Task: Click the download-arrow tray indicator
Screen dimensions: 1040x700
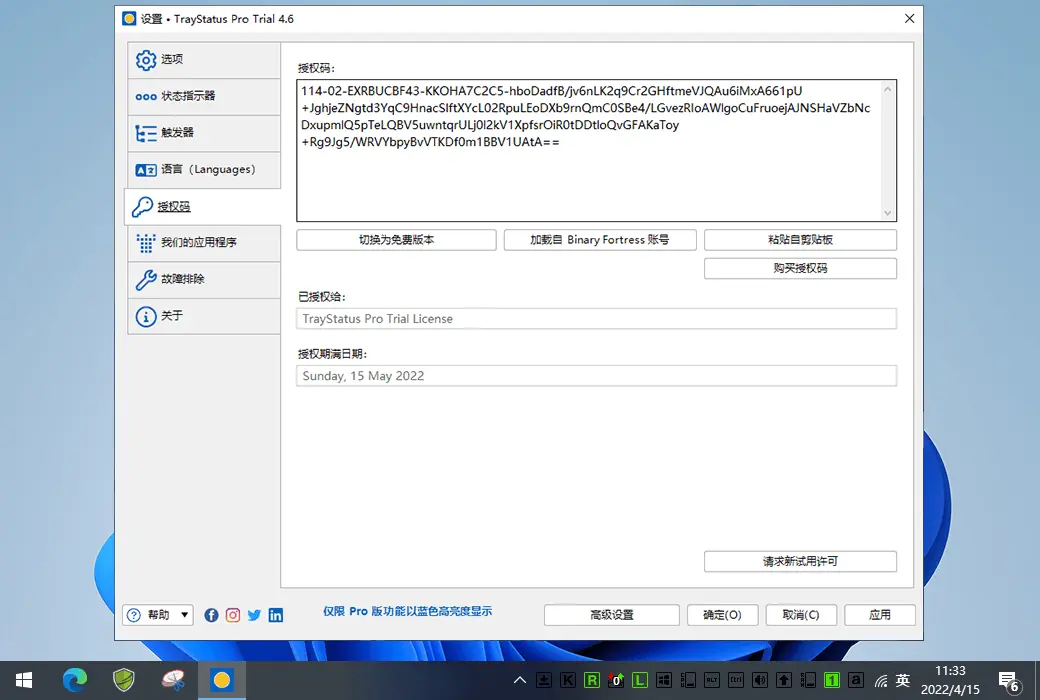Action: (x=544, y=680)
